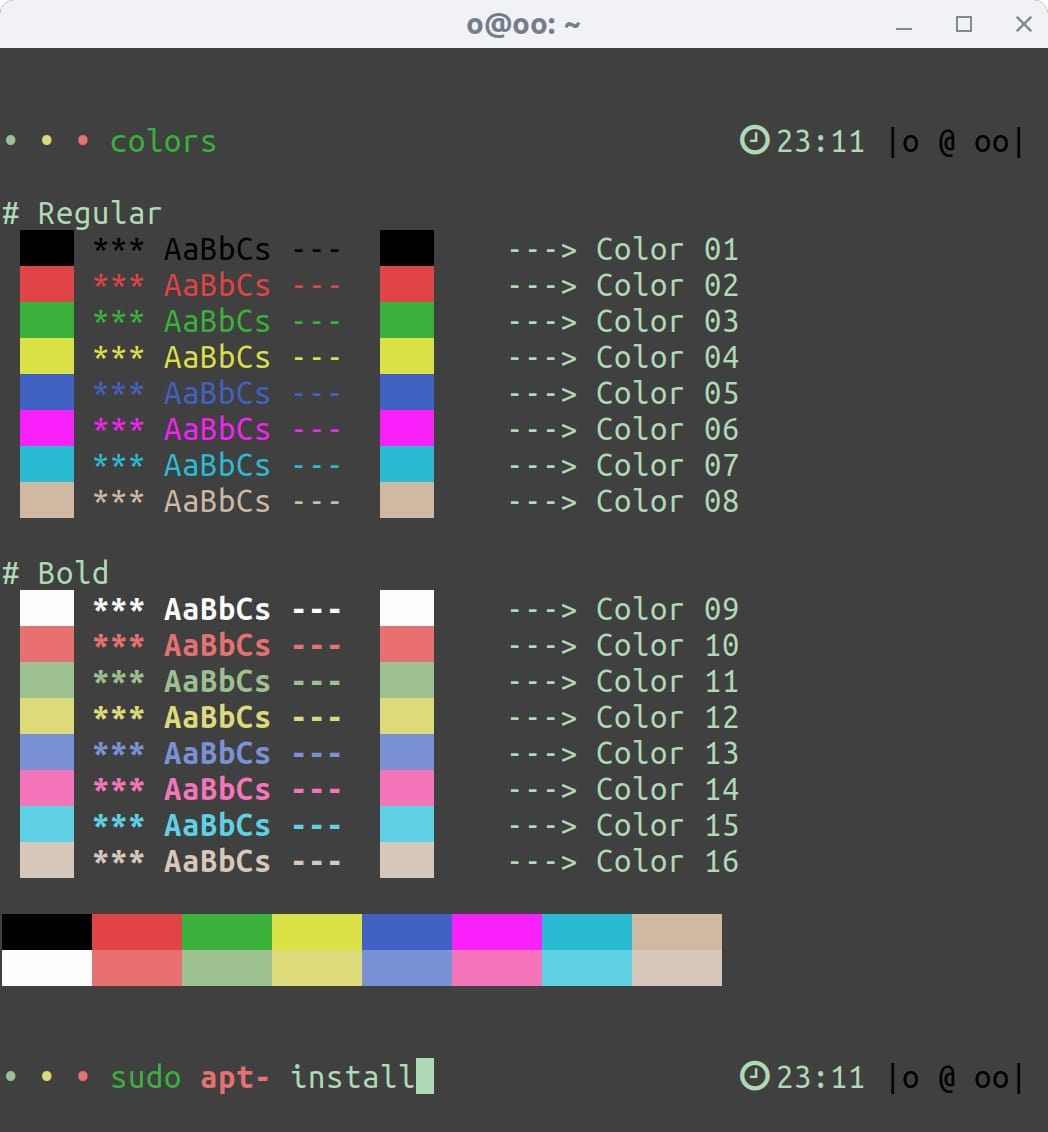The width and height of the screenshot is (1048, 1132).
Task: Click the leftmost swatch in the Color 05 row
Action: pyautogui.click(x=47, y=393)
